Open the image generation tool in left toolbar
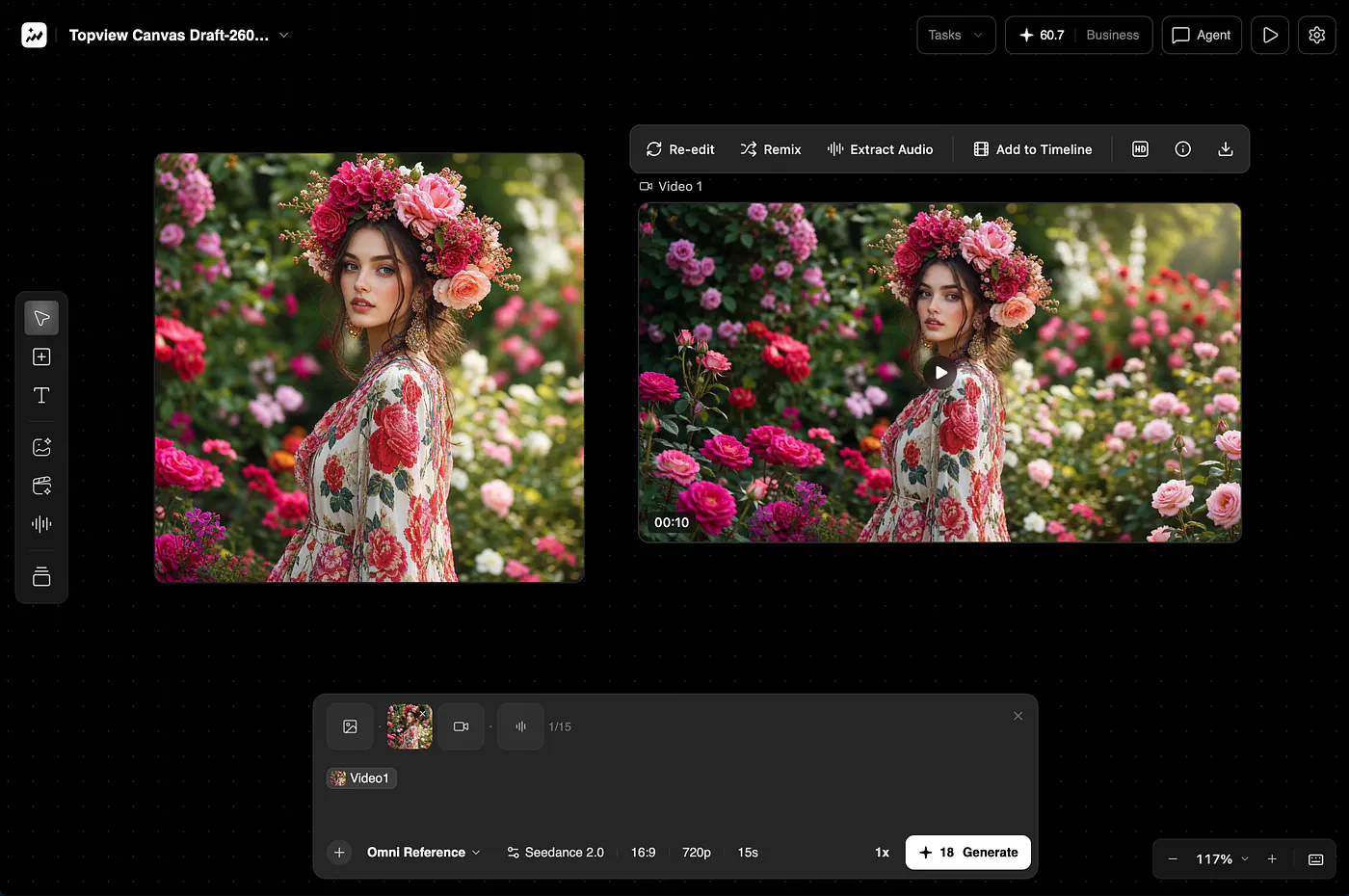The width and height of the screenshot is (1349, 896). point(41,447)
